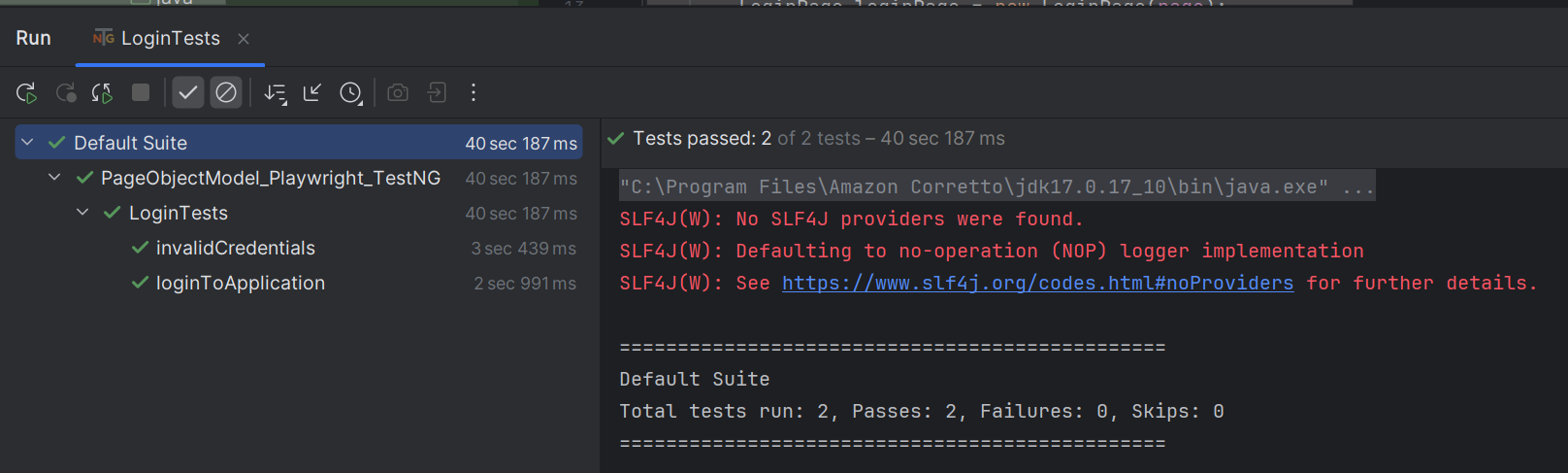The image size is (1568, 473).
Task: Select the invalidCredentials test result
Action: click(299, 248)
